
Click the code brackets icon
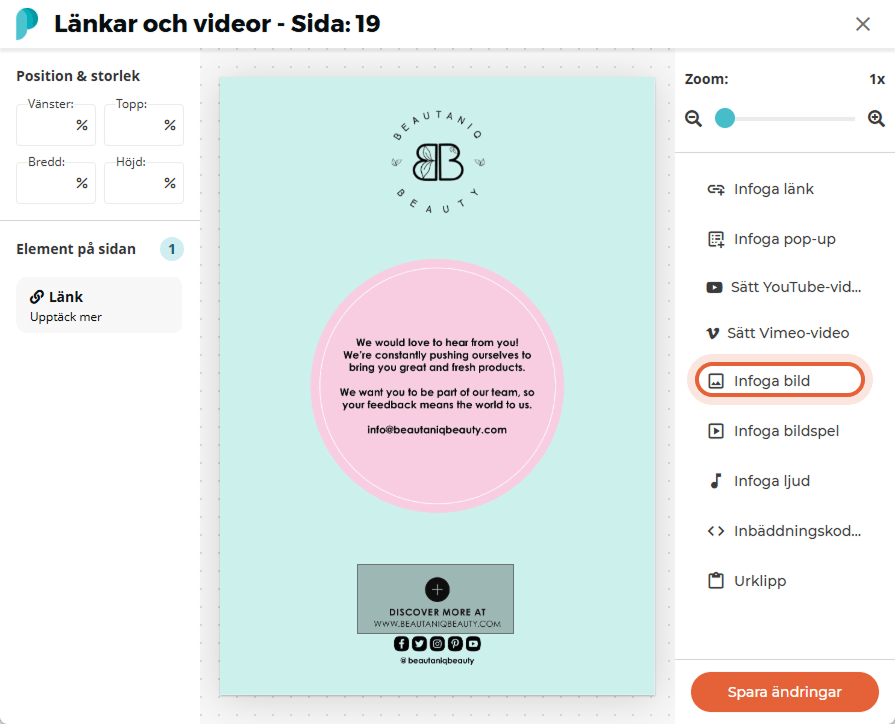(x=716, y=531)
